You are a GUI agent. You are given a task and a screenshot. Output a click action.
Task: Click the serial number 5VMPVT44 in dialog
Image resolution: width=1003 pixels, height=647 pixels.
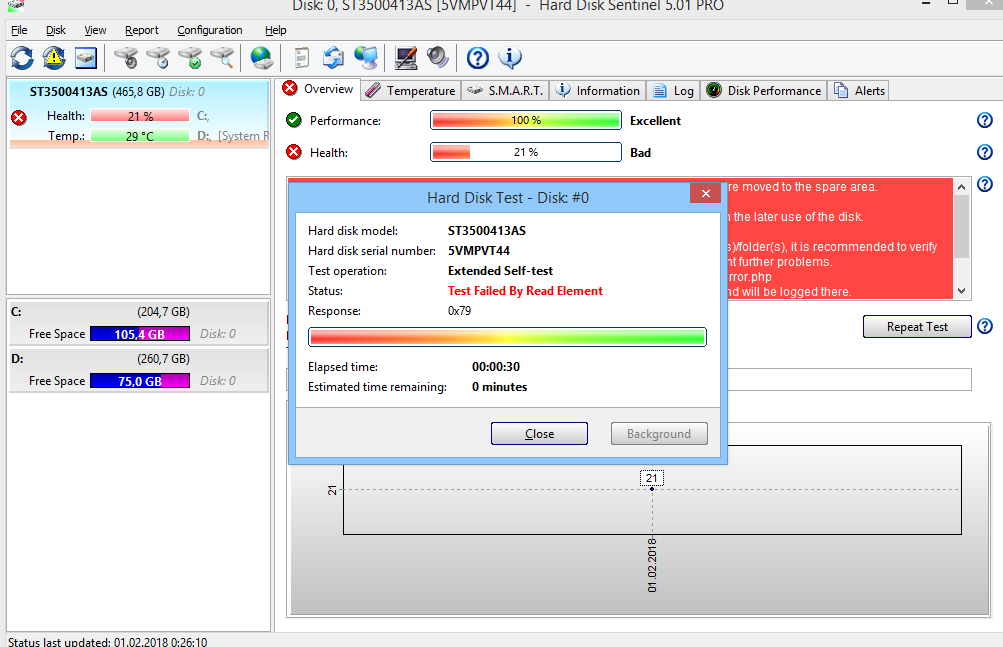[x=479, y=251]
